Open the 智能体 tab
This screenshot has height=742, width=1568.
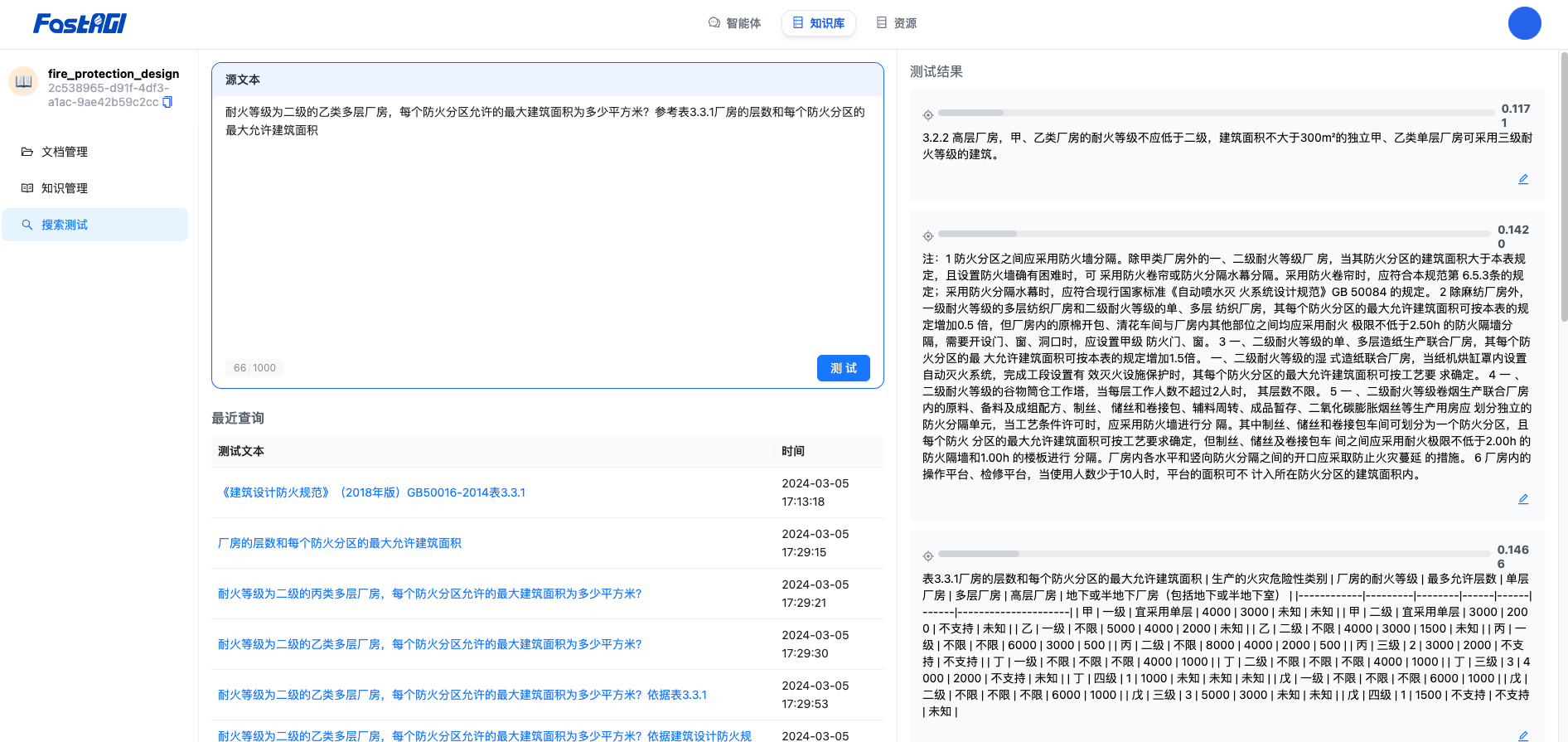click(734, 23)
